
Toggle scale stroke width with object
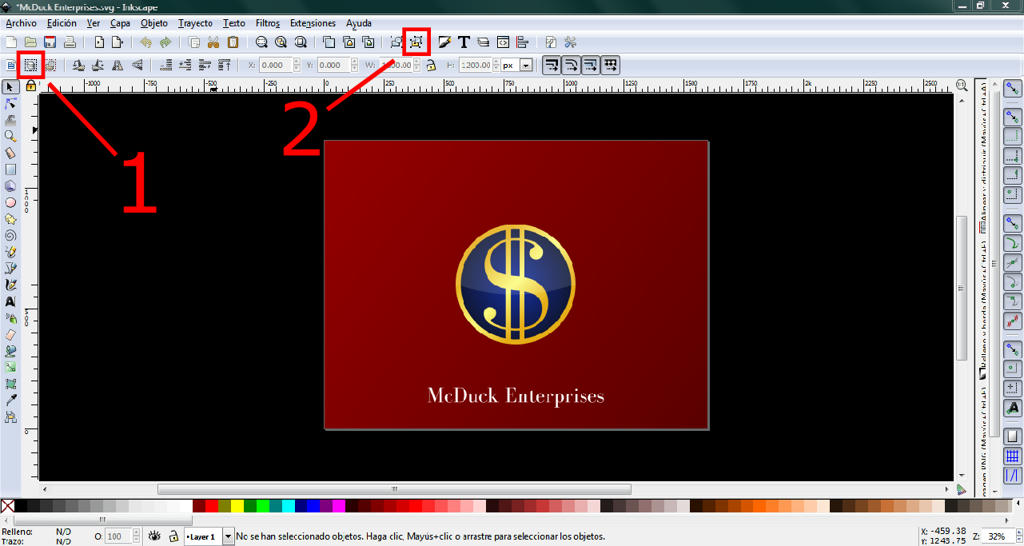(x=552, y=65)
